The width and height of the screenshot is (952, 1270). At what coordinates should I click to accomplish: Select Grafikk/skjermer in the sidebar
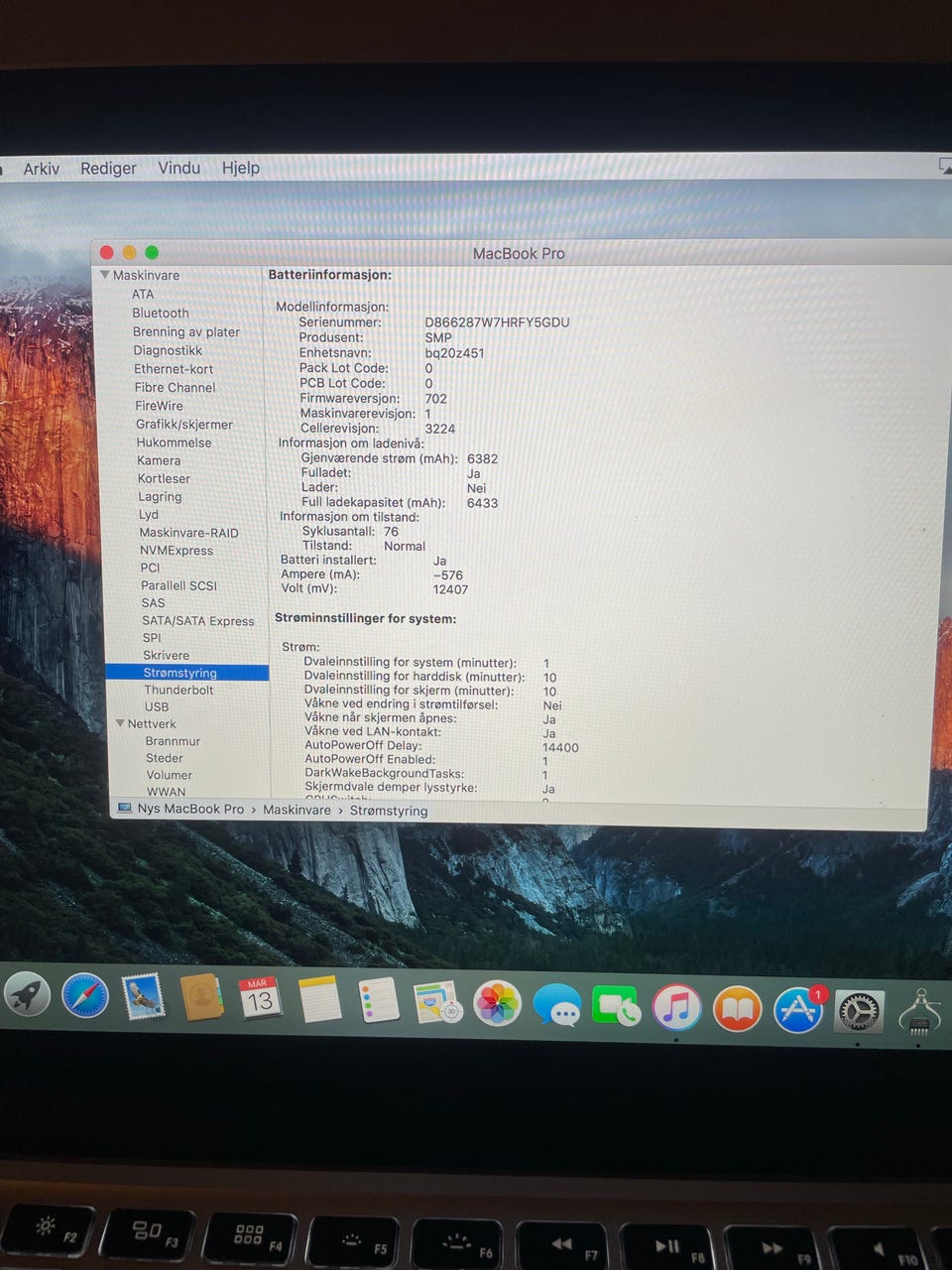coord(184,424)
